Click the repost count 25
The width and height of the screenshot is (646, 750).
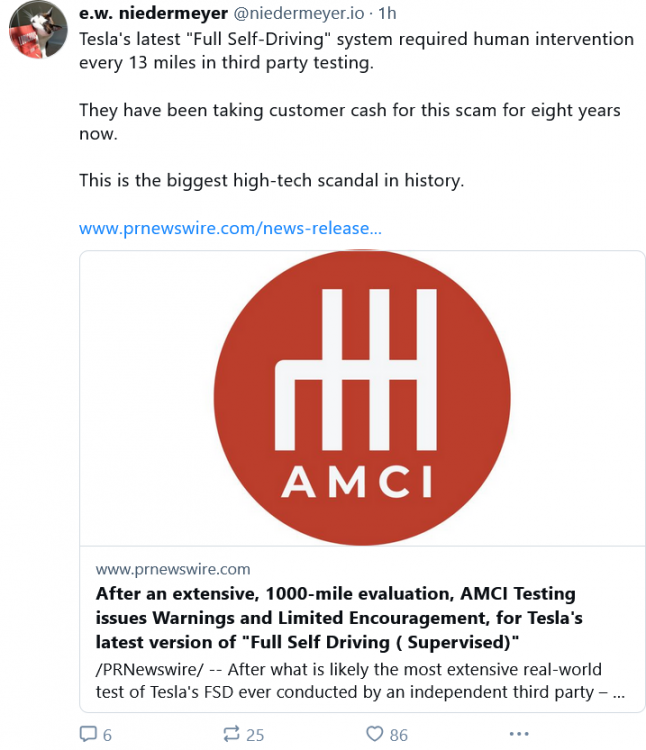point(255,735)
